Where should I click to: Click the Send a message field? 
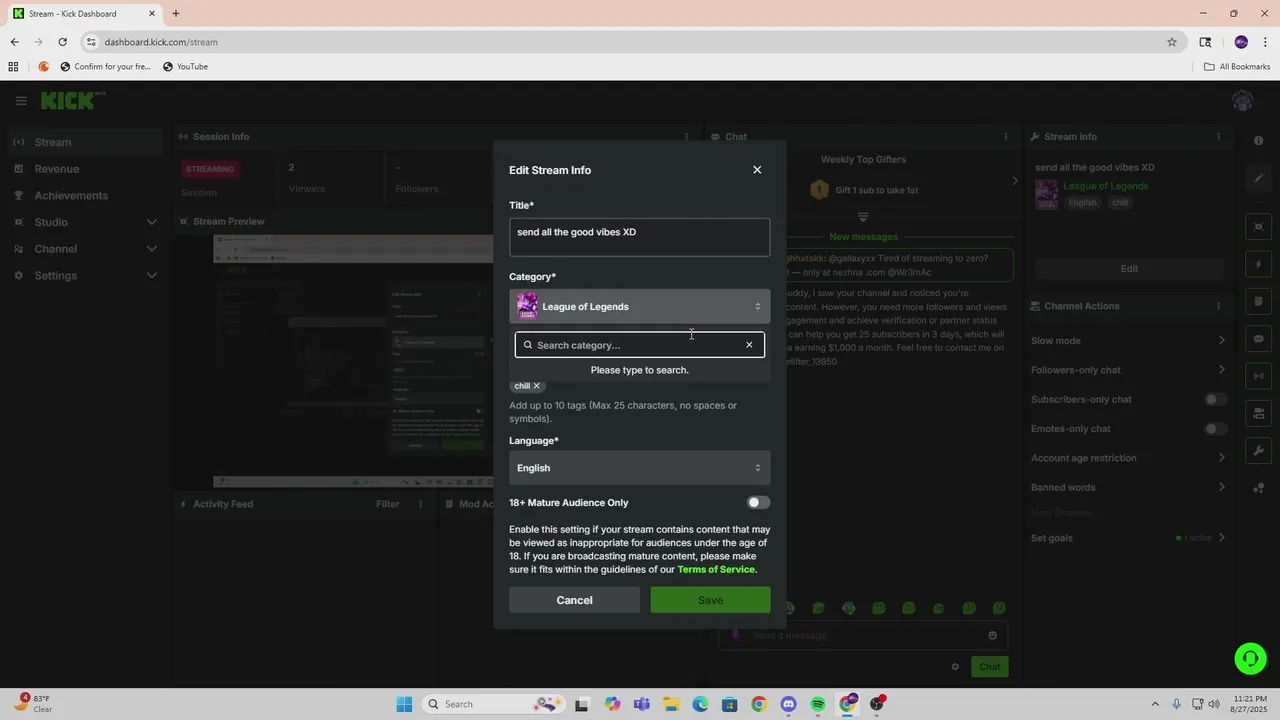pos(865,635)
